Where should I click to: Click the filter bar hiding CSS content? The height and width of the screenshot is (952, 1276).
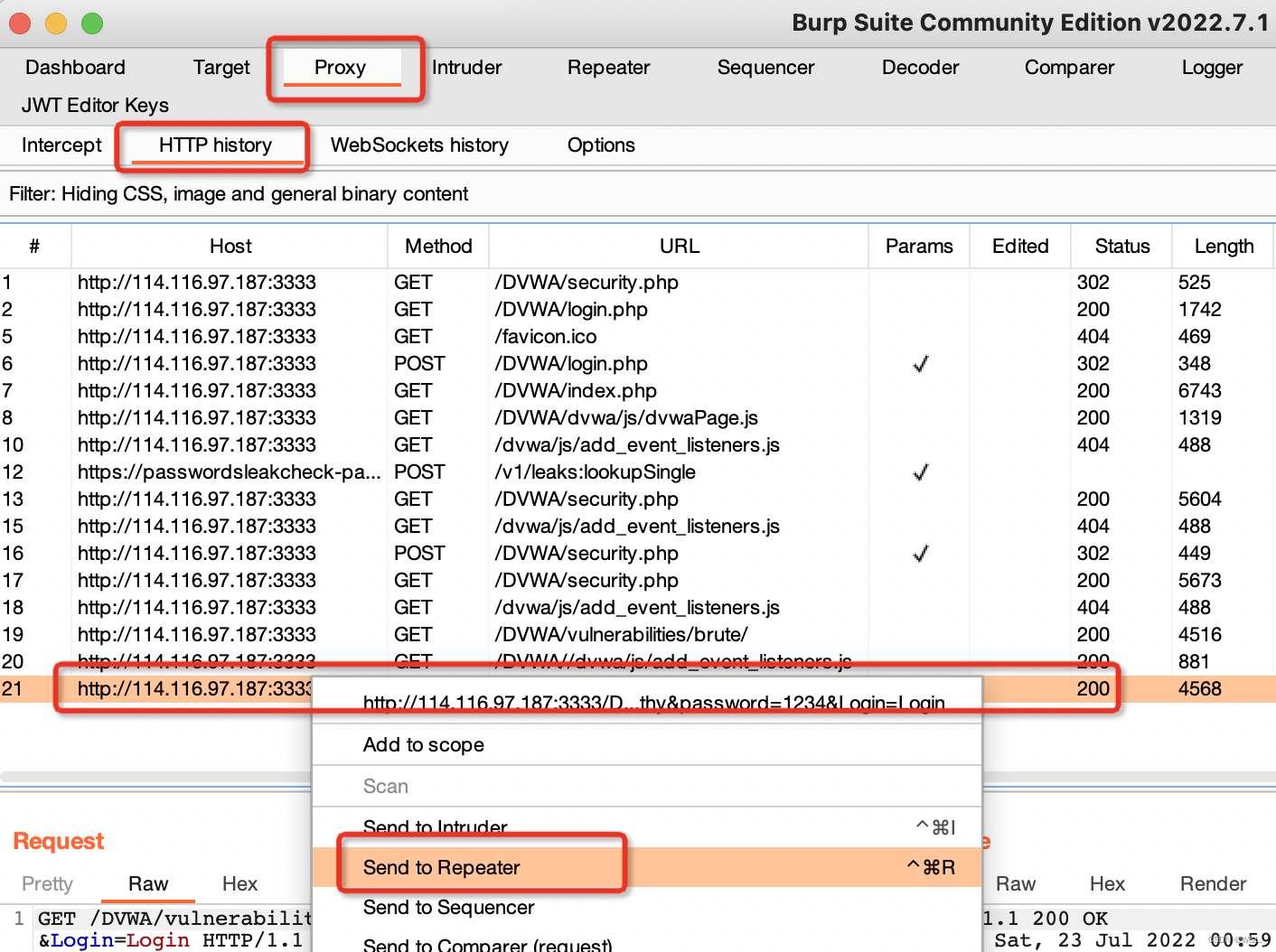(637, 194)
